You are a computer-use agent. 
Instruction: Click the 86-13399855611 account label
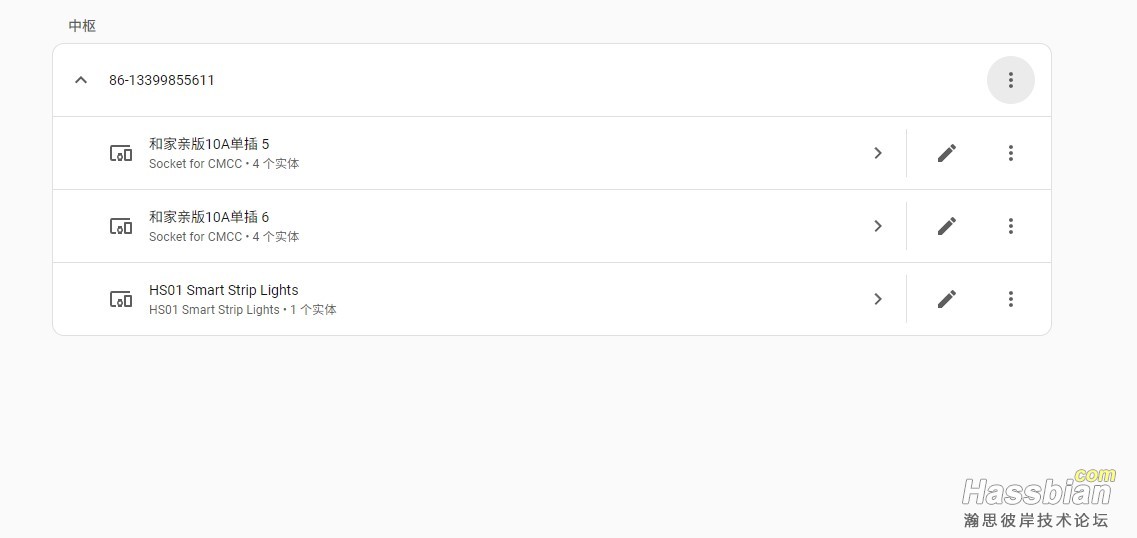click(162, 80)
